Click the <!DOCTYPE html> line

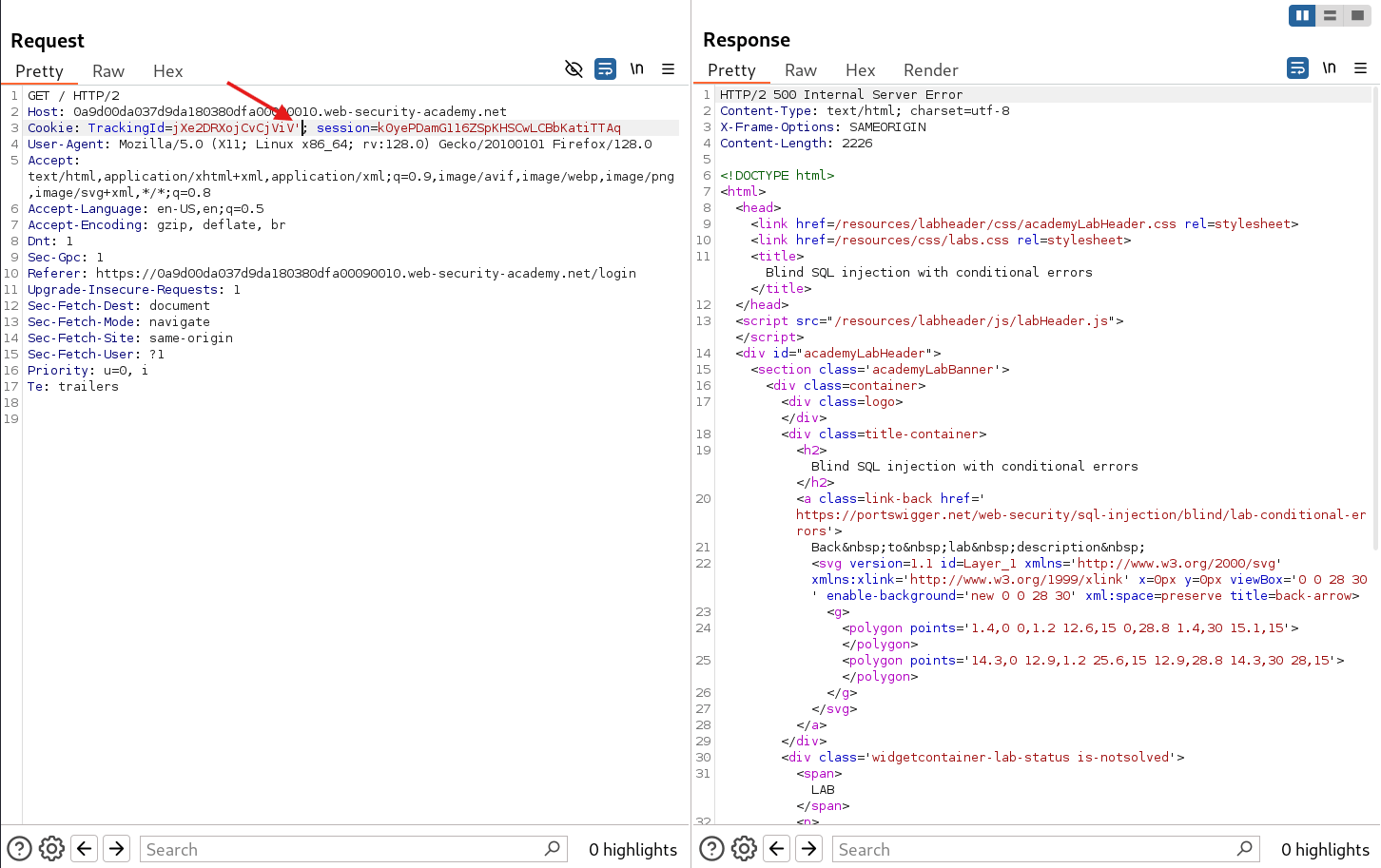tap(777, 176)
